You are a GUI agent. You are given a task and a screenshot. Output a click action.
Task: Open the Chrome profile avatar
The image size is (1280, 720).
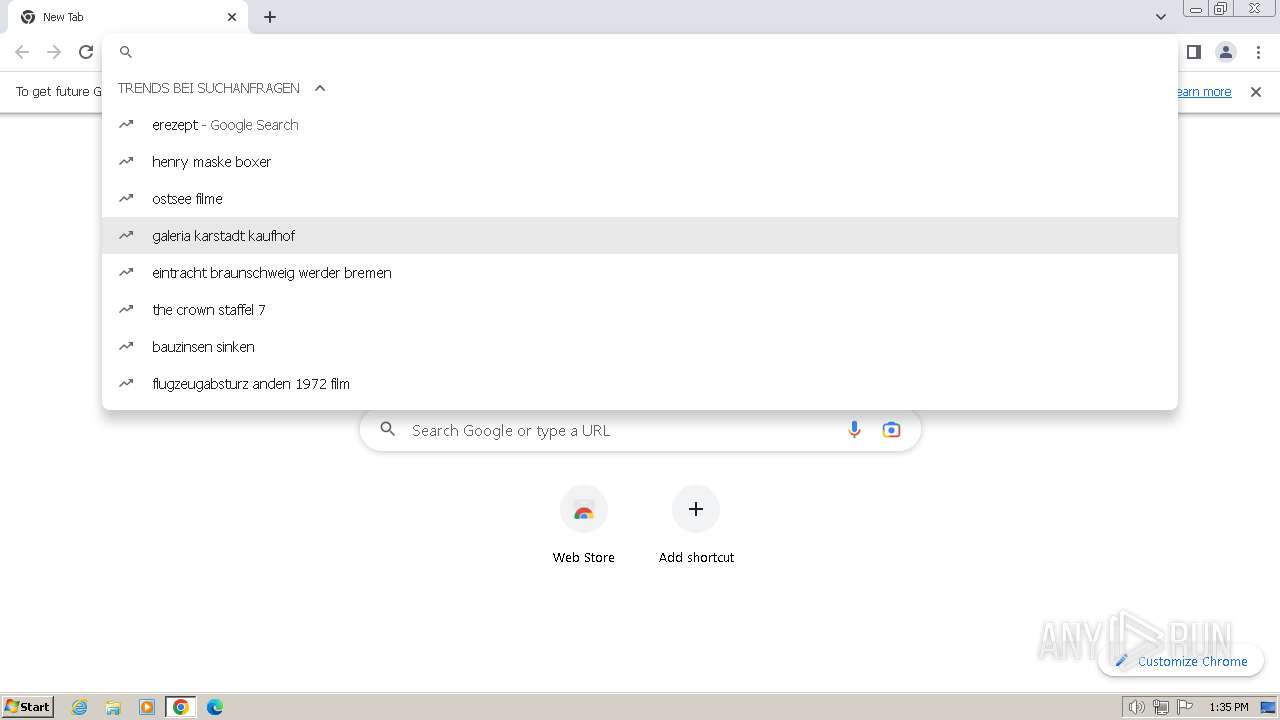tap(1226, 52)
